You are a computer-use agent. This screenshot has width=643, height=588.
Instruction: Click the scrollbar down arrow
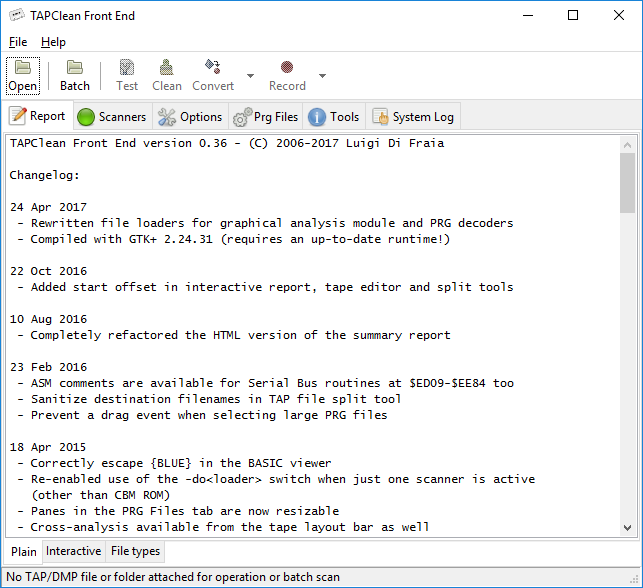pyautogui.click(x=627, y=528)
